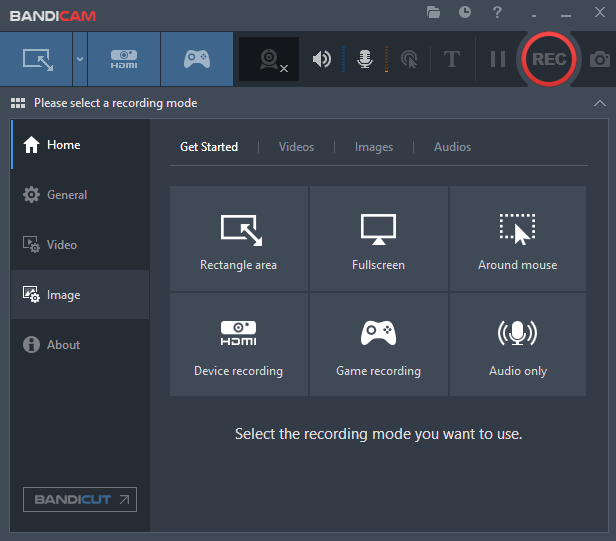Open the Video settings section
616x541 pixels.
click(x=81, y=245)
